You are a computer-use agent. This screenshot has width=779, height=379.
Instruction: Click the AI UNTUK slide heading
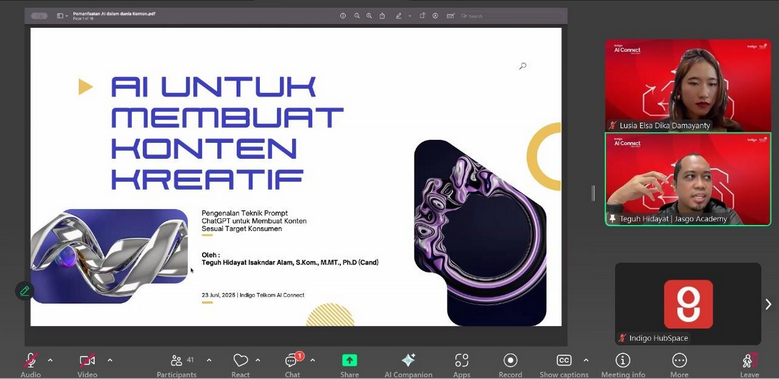214,86
